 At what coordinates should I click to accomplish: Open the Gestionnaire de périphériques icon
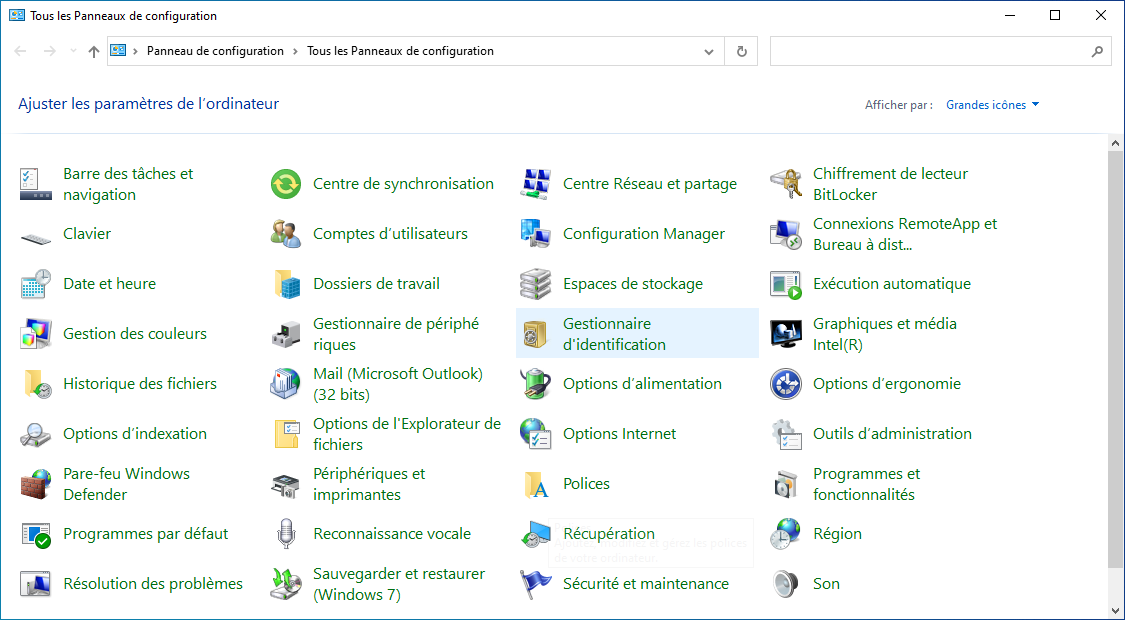286,334
